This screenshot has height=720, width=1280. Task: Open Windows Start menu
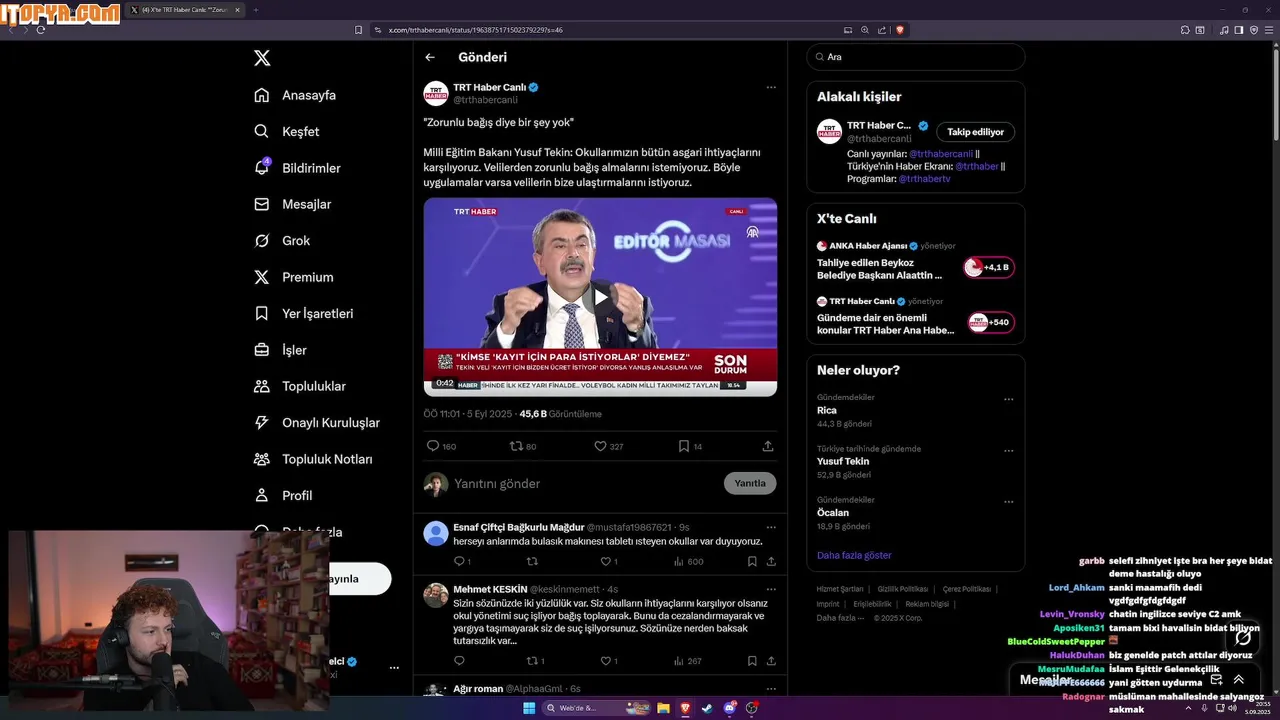[x=529, y=708]
